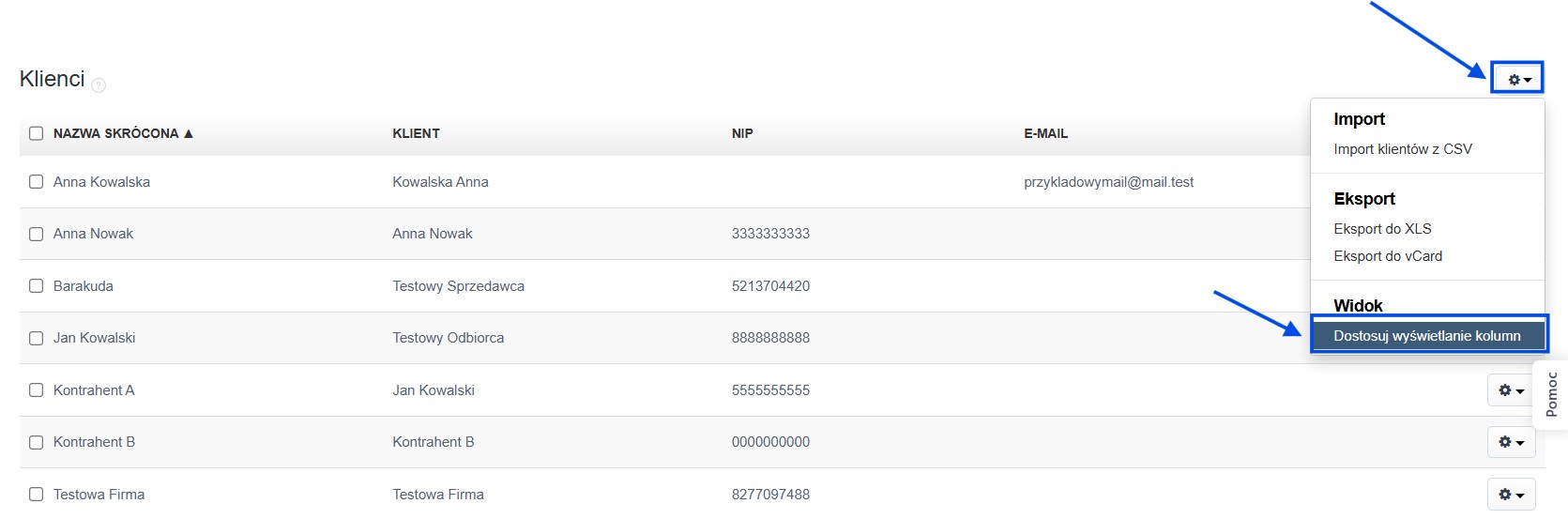Click NIP value 5213704420
The image size is (1568, 519).
point(770,286)
